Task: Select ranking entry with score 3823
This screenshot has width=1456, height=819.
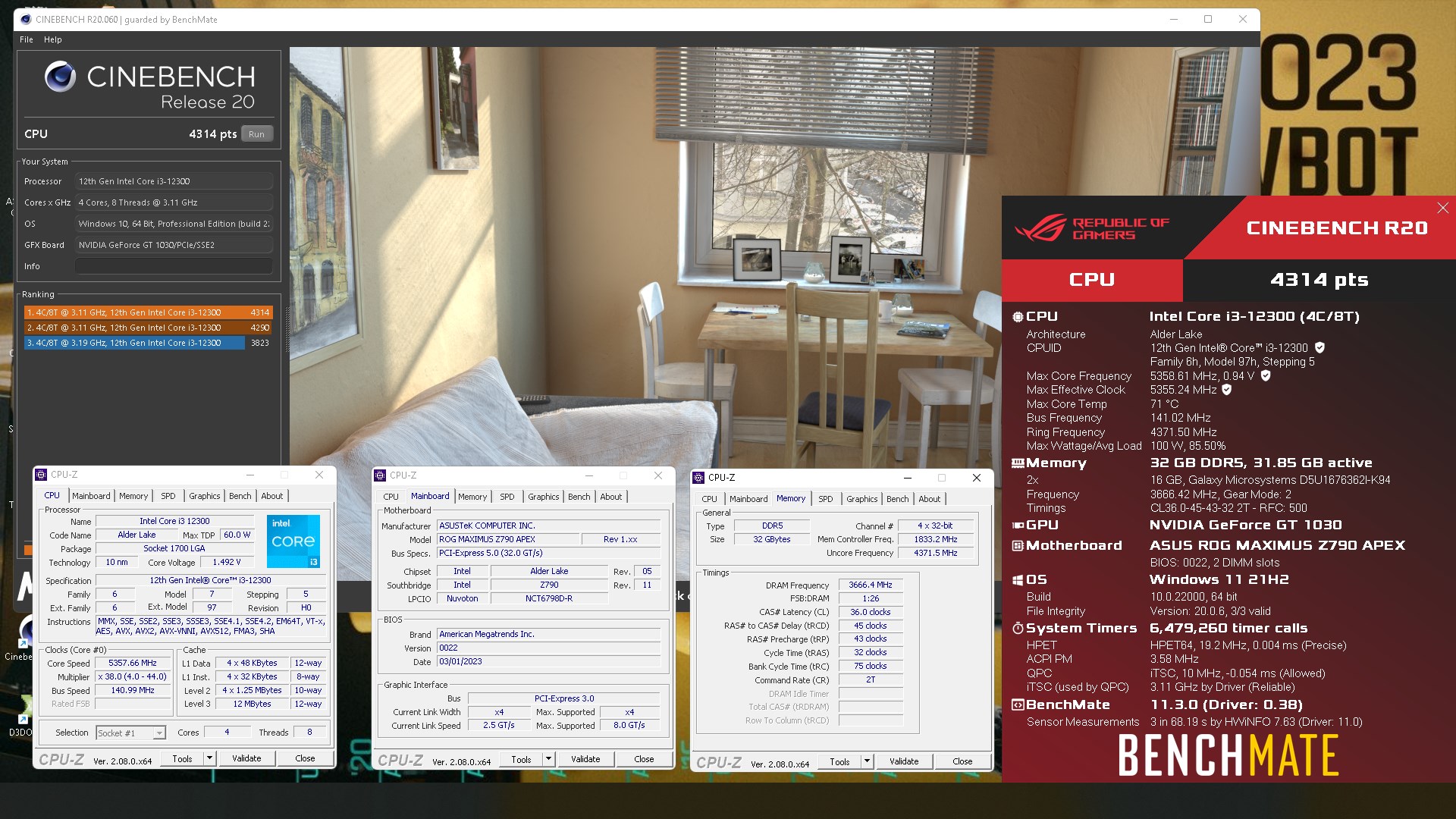Action: [x=148, y=343]
